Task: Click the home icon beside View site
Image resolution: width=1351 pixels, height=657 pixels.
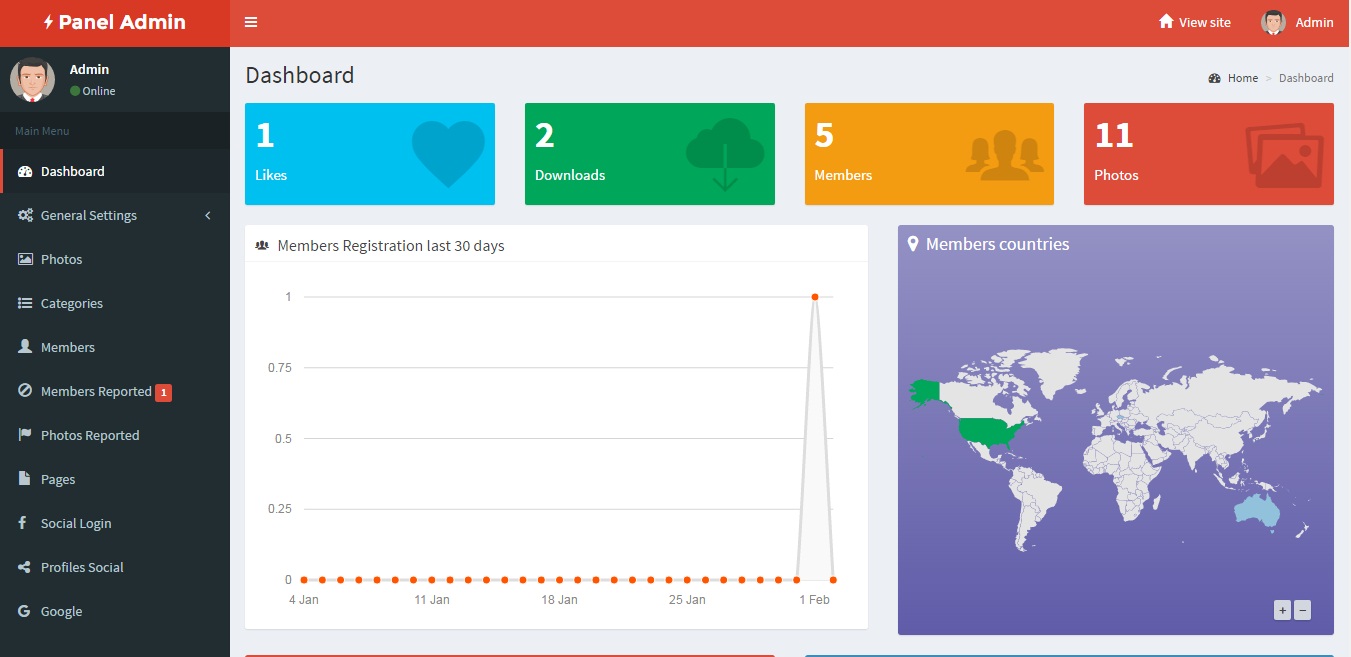Action: (x=1166, y=21)
